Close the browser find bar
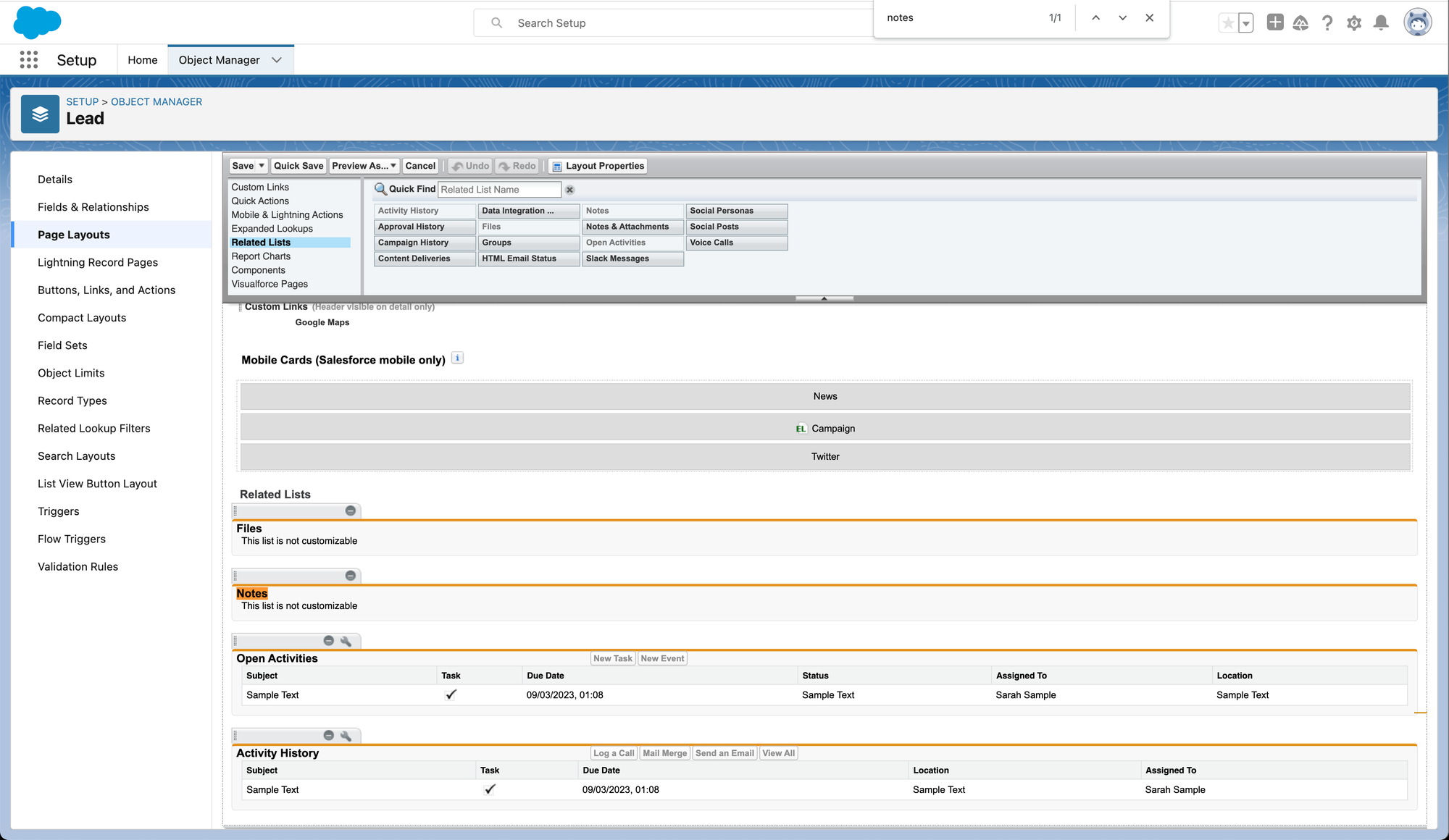This screenshot has height=840, width=1449. point(1150,18)
